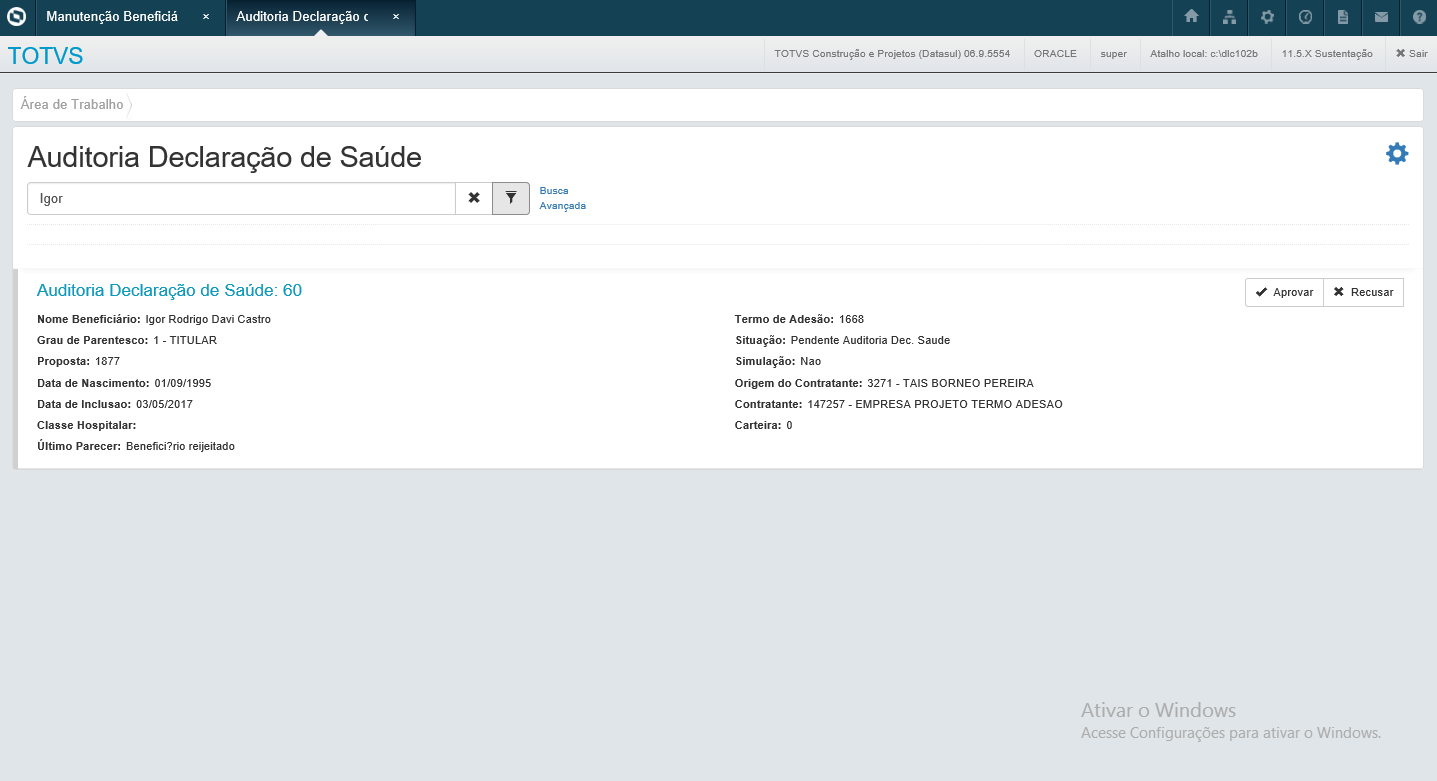Click the gauge dashboard icon

click(x=1305, y=17)
